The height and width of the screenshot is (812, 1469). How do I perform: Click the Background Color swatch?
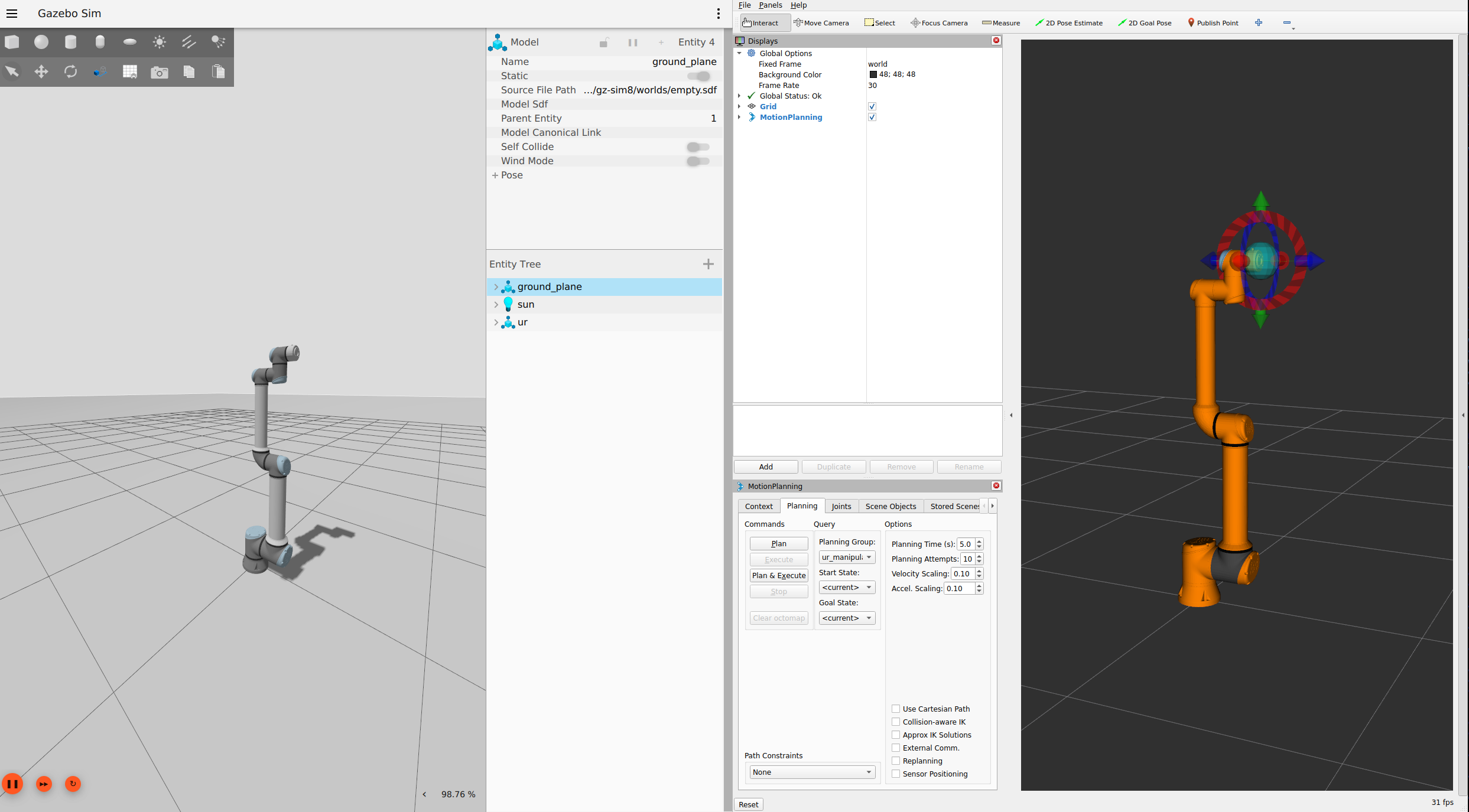pos(873,75)
